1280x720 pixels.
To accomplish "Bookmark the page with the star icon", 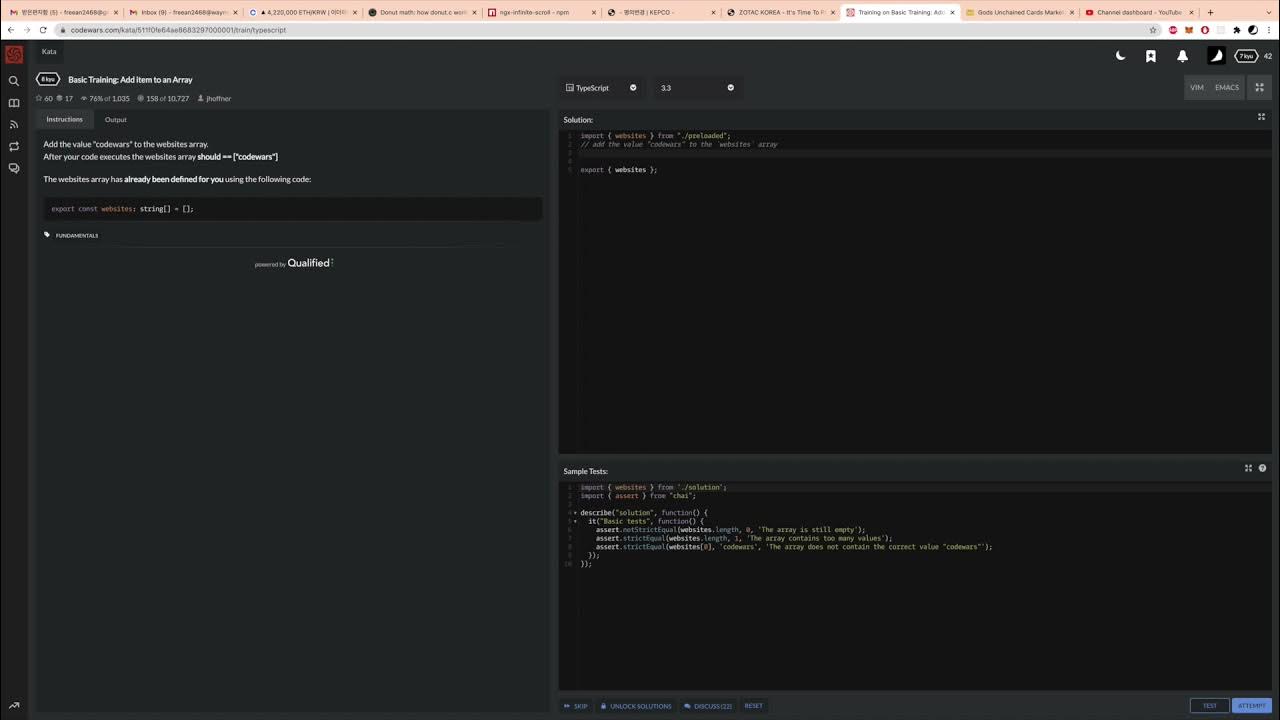I will pyautogui.click(x=1151, y=30).
